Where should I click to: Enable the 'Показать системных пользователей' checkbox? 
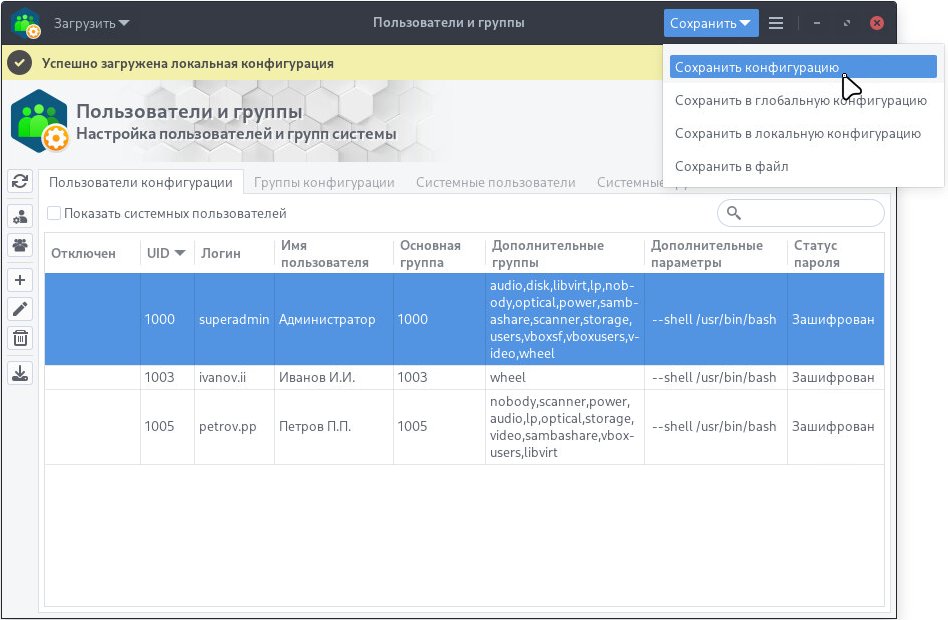point(54,213)
